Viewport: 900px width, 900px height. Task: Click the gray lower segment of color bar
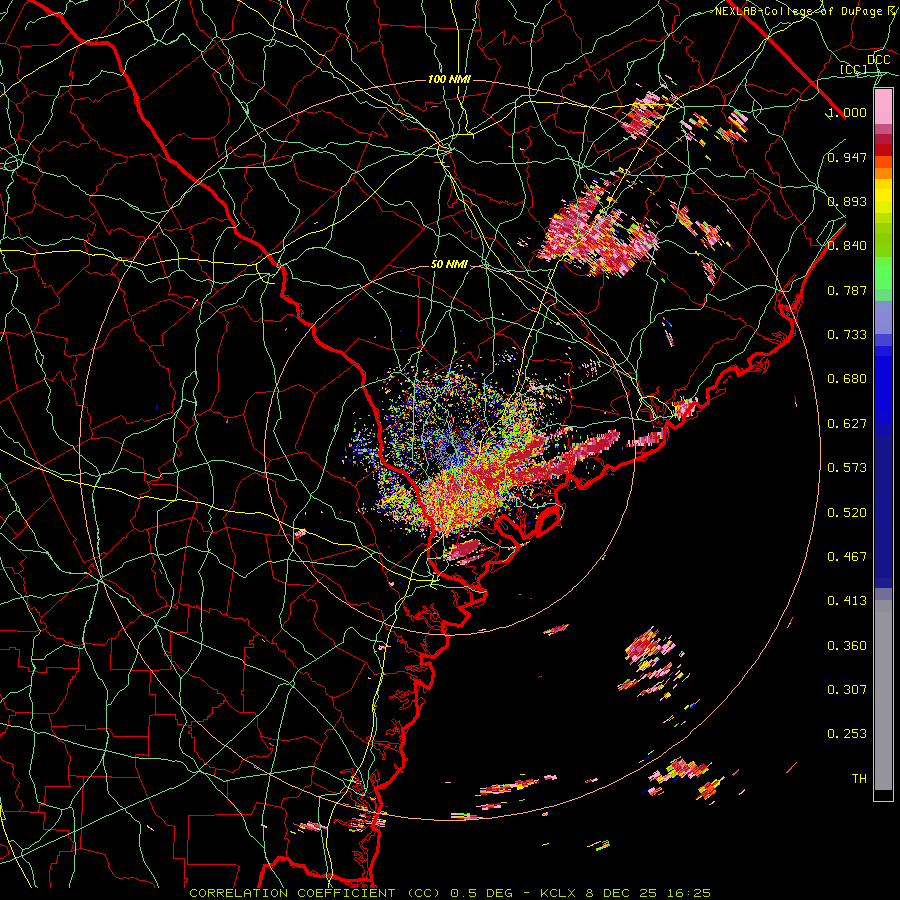click(883, 695)
